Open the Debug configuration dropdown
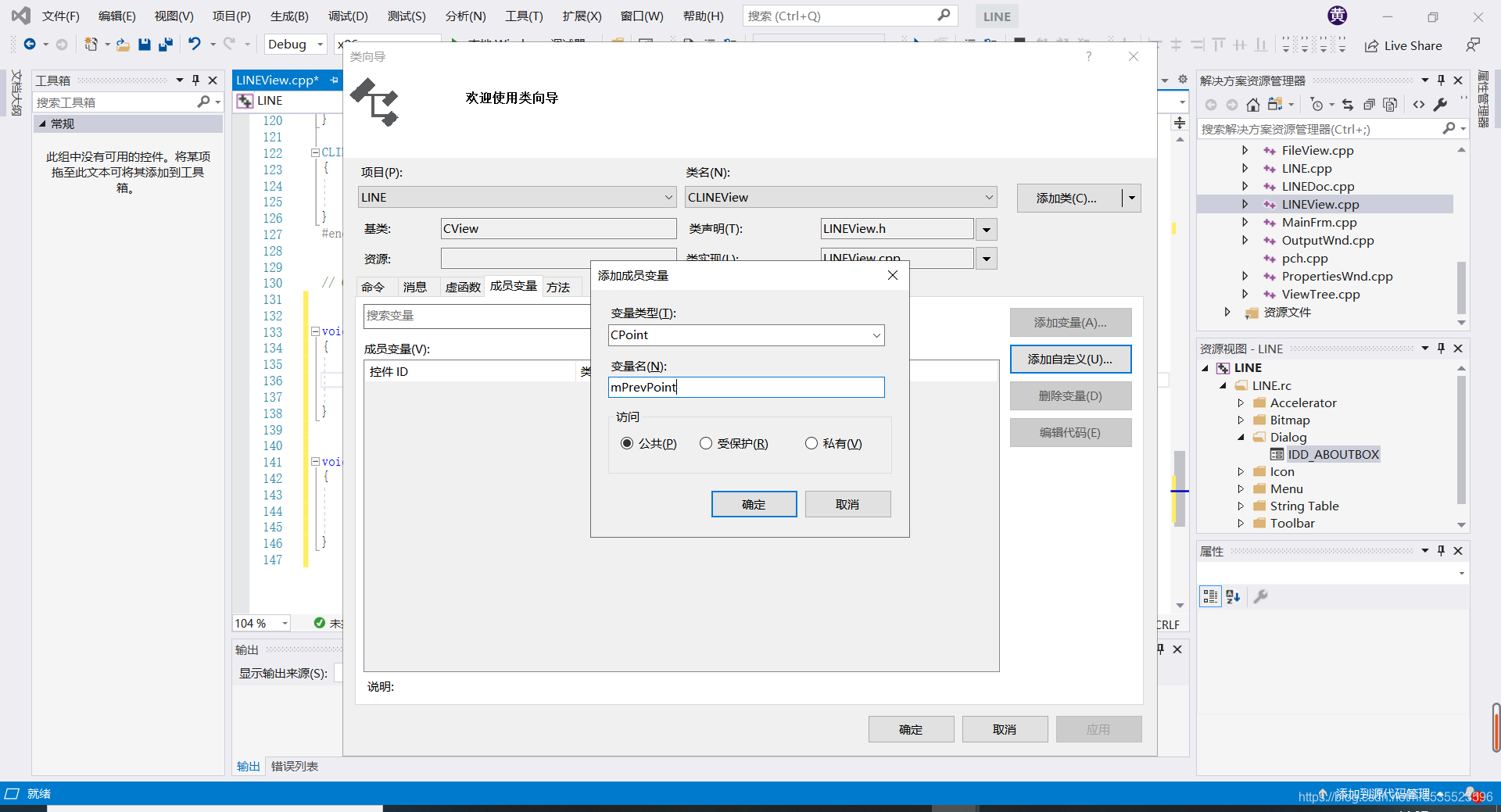The height and width of the screenshot is (812, 1501). (x=295, y=44)
